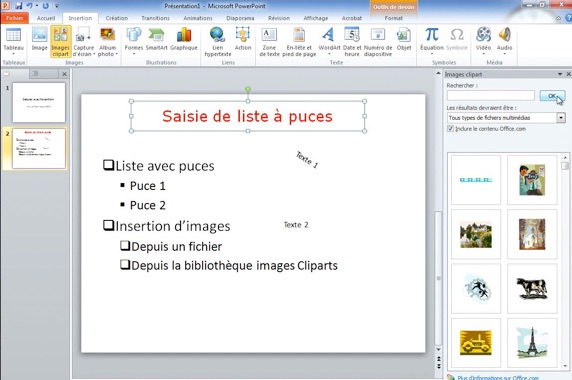
Task: Open the WordArt gallery
Action: (329, 41)
